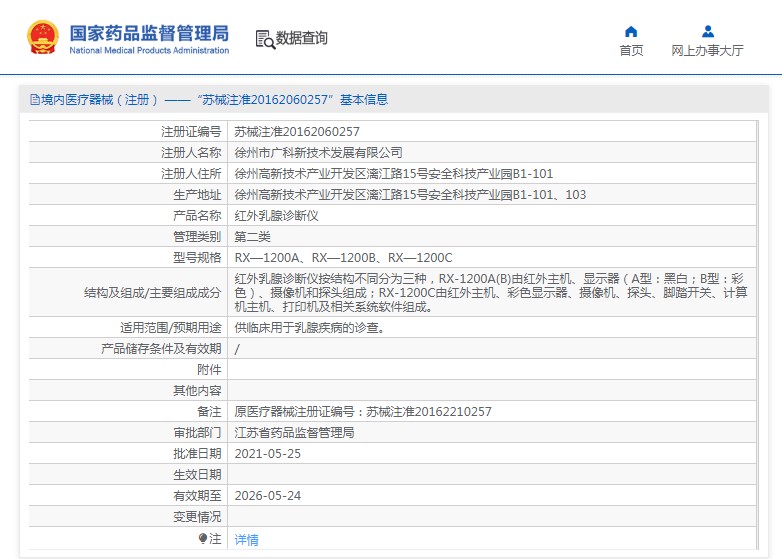Viewport: 782px width, 559px height.
Task: Click the 备注 row label
Action: tap(209, 411)
